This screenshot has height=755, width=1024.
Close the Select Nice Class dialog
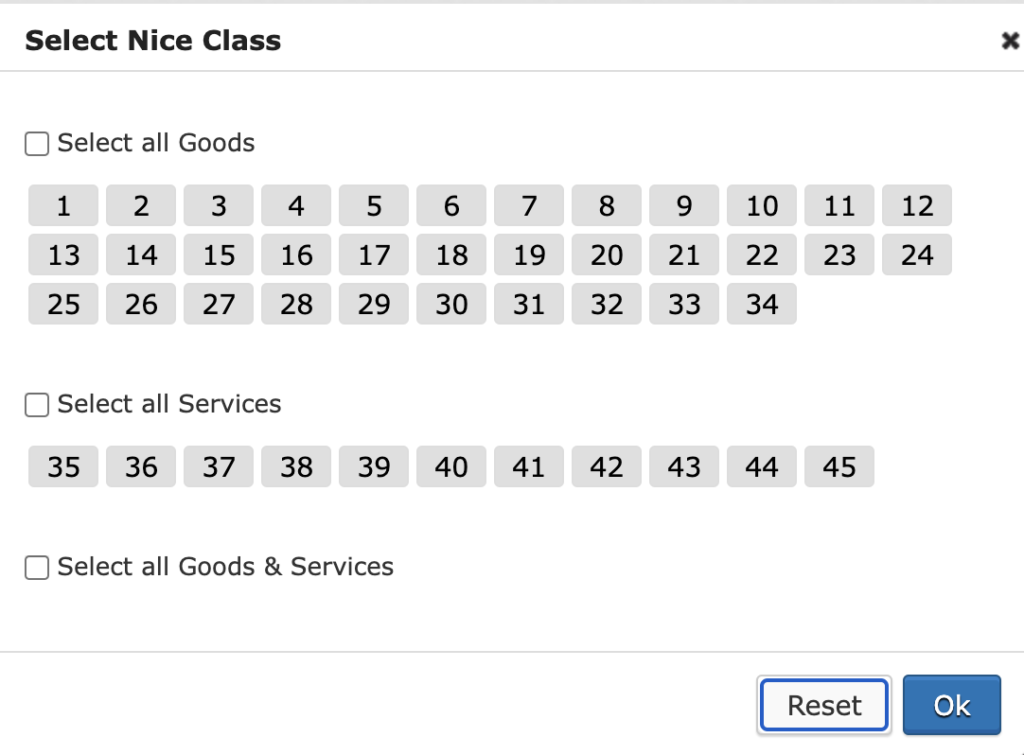click(1010, 41)
